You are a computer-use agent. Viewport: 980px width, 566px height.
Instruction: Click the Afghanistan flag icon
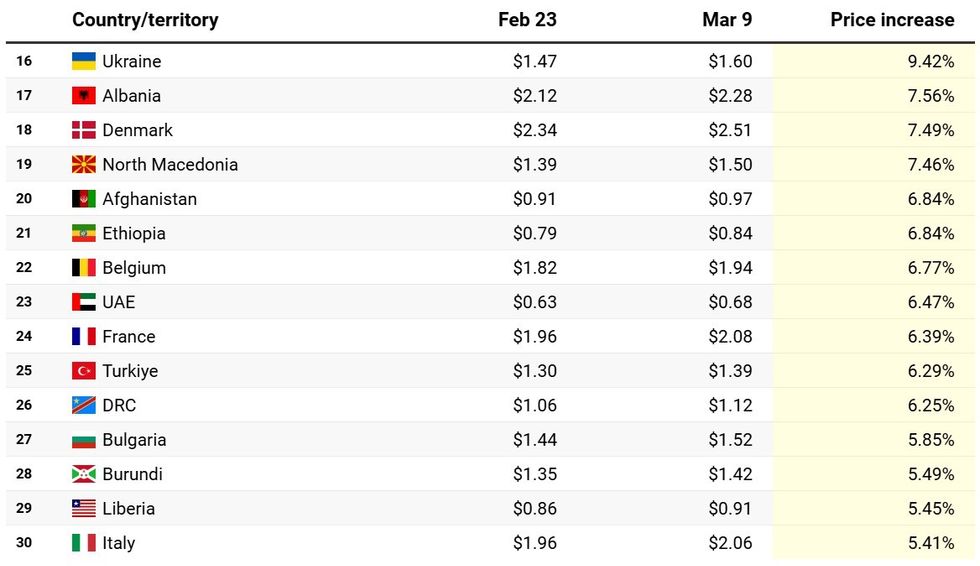[x=84, y=199]
